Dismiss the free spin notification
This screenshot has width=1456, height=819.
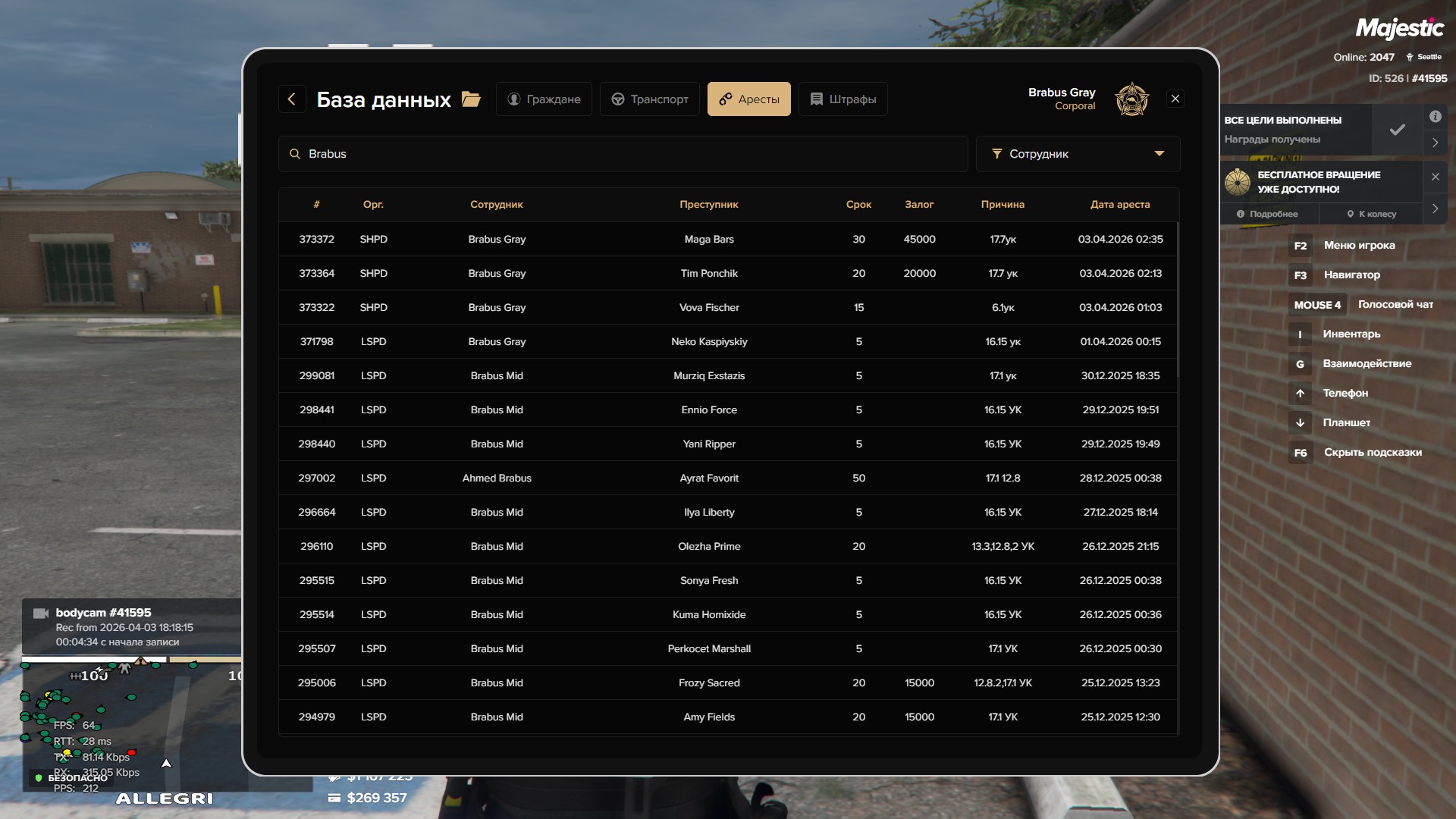click(1435, 177)
